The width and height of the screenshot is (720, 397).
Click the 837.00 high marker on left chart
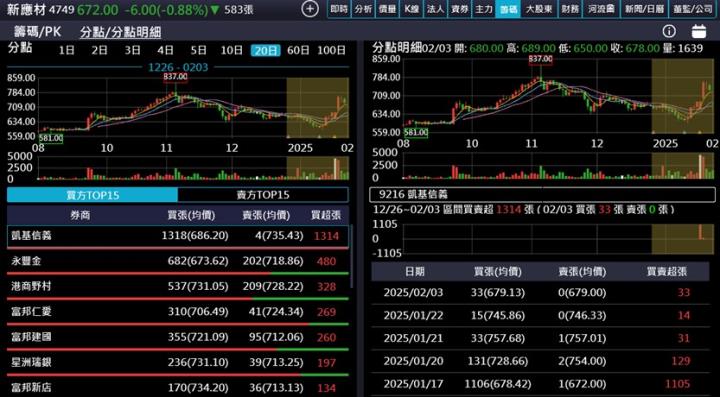click(175, 77)
